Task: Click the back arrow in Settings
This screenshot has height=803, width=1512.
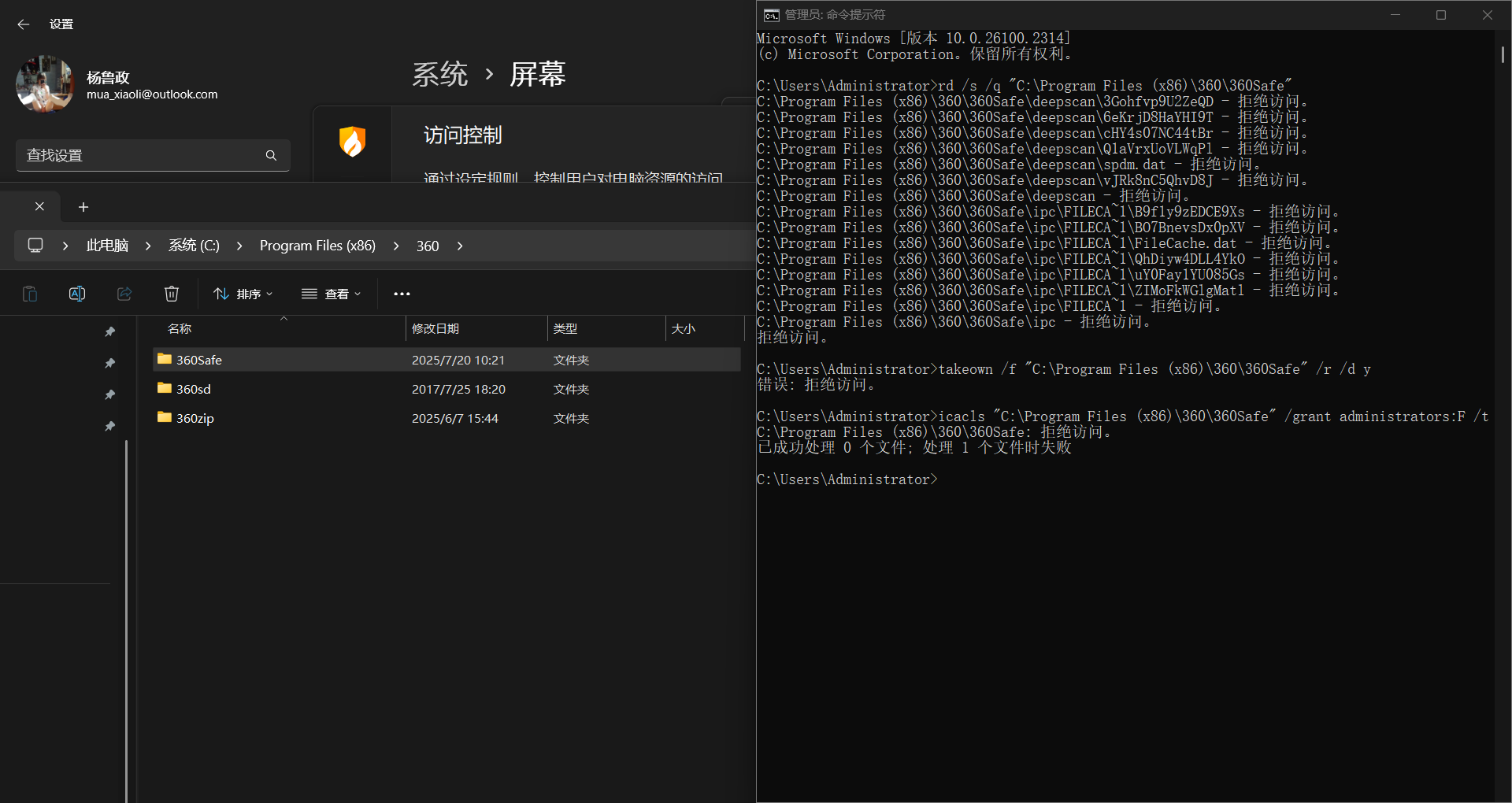Action: point(24,24)
